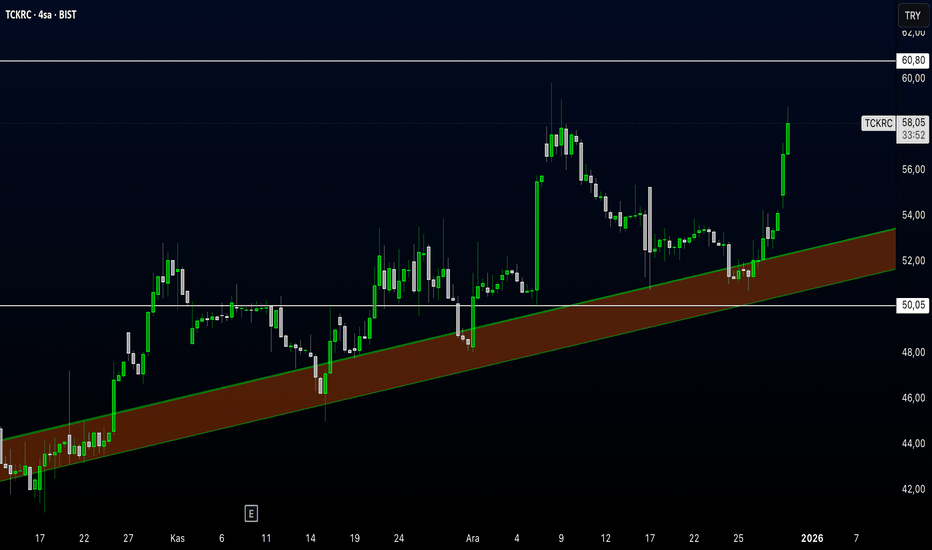
Task: Click the 52,00 price scale label
Action: pyautogui.click(x=913, y=260)
